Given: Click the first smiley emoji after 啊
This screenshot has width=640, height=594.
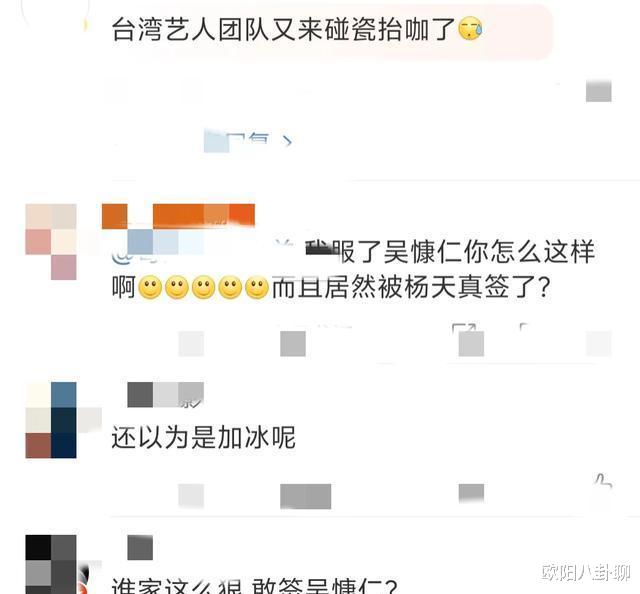Looking at the screenshot, I should coord(150,288).
